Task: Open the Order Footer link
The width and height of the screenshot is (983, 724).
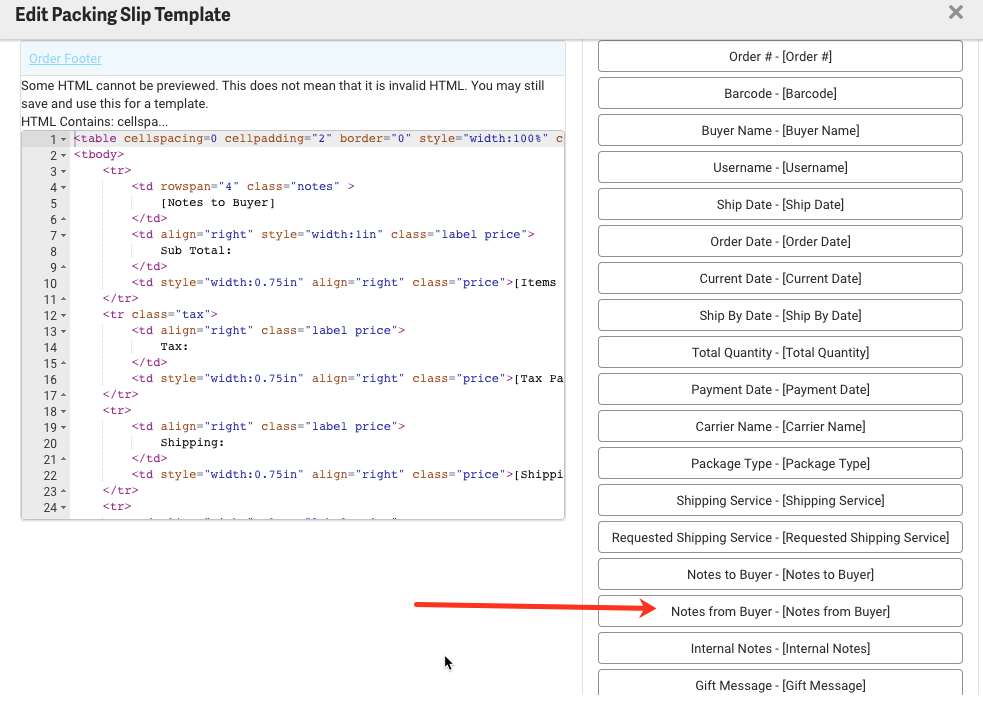Action: click(x=64, y=58)
